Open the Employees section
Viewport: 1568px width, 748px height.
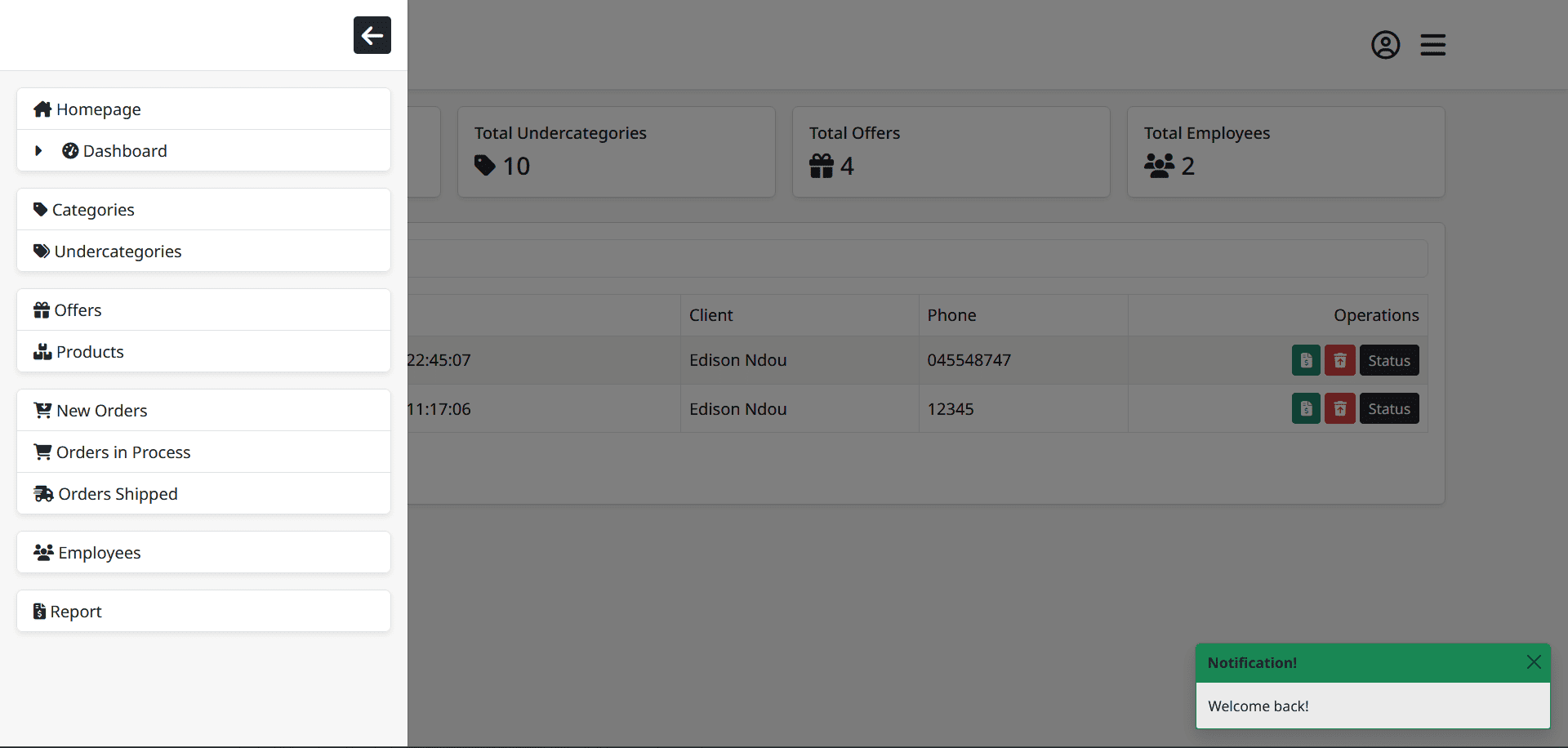pyautogui.click(x=99, y=553)
